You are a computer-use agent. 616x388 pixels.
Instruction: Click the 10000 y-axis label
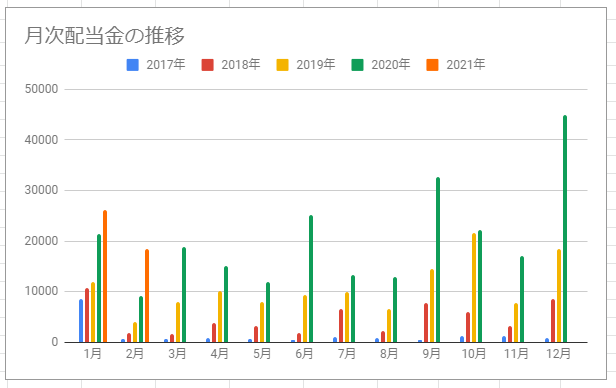click(x=41, y=291)
